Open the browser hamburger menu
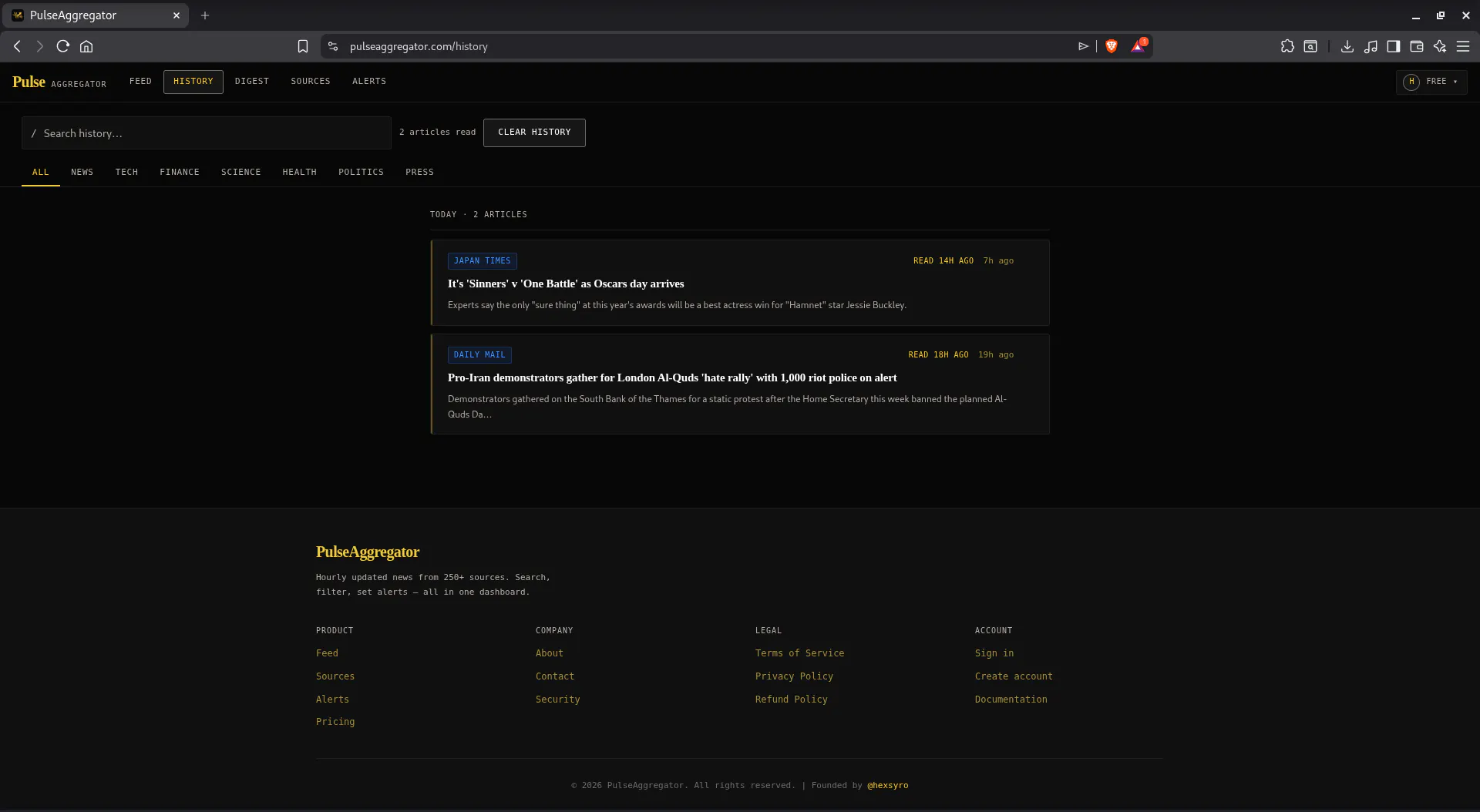1480x812 pixels. click(1463, 46)
